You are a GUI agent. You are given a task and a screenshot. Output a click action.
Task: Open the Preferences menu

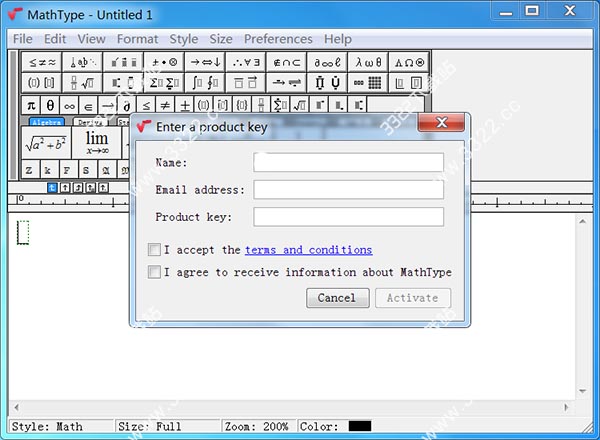(278, 39)
